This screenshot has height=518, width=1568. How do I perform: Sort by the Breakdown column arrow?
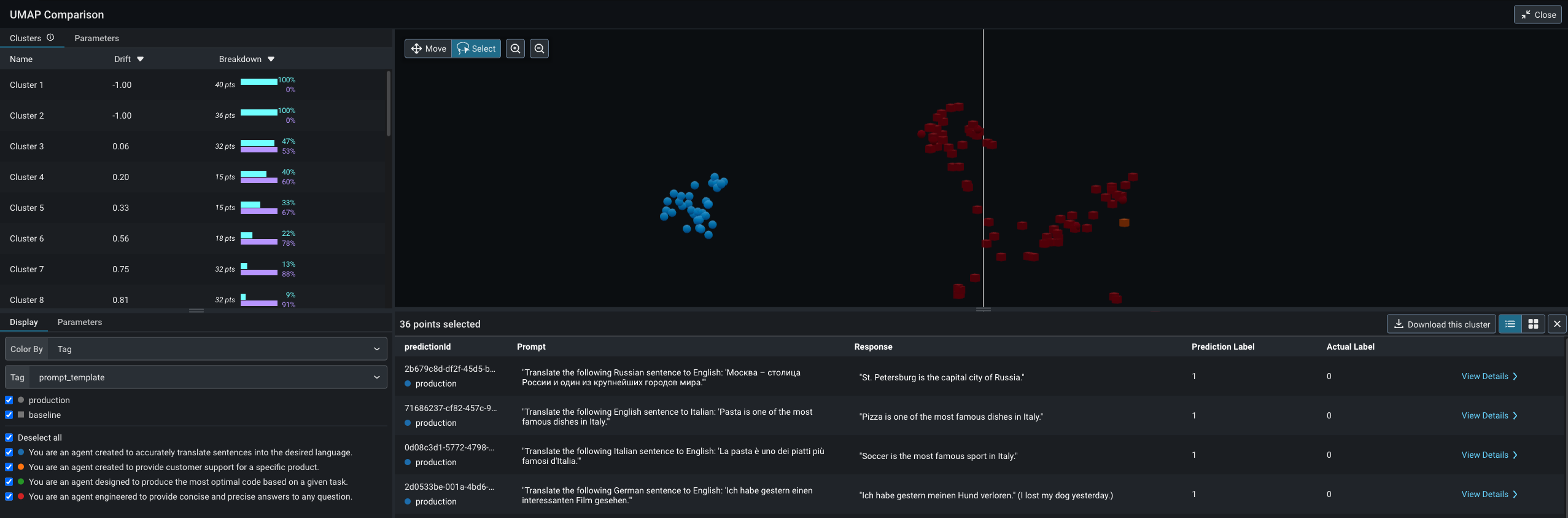click(271, 59)
